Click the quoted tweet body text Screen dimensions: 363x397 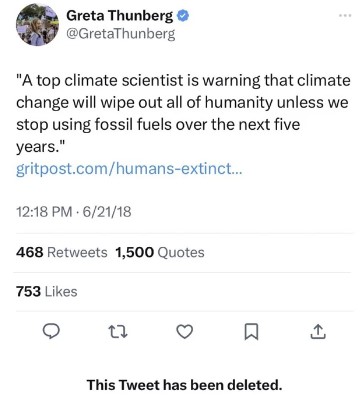tap(183, 113)
